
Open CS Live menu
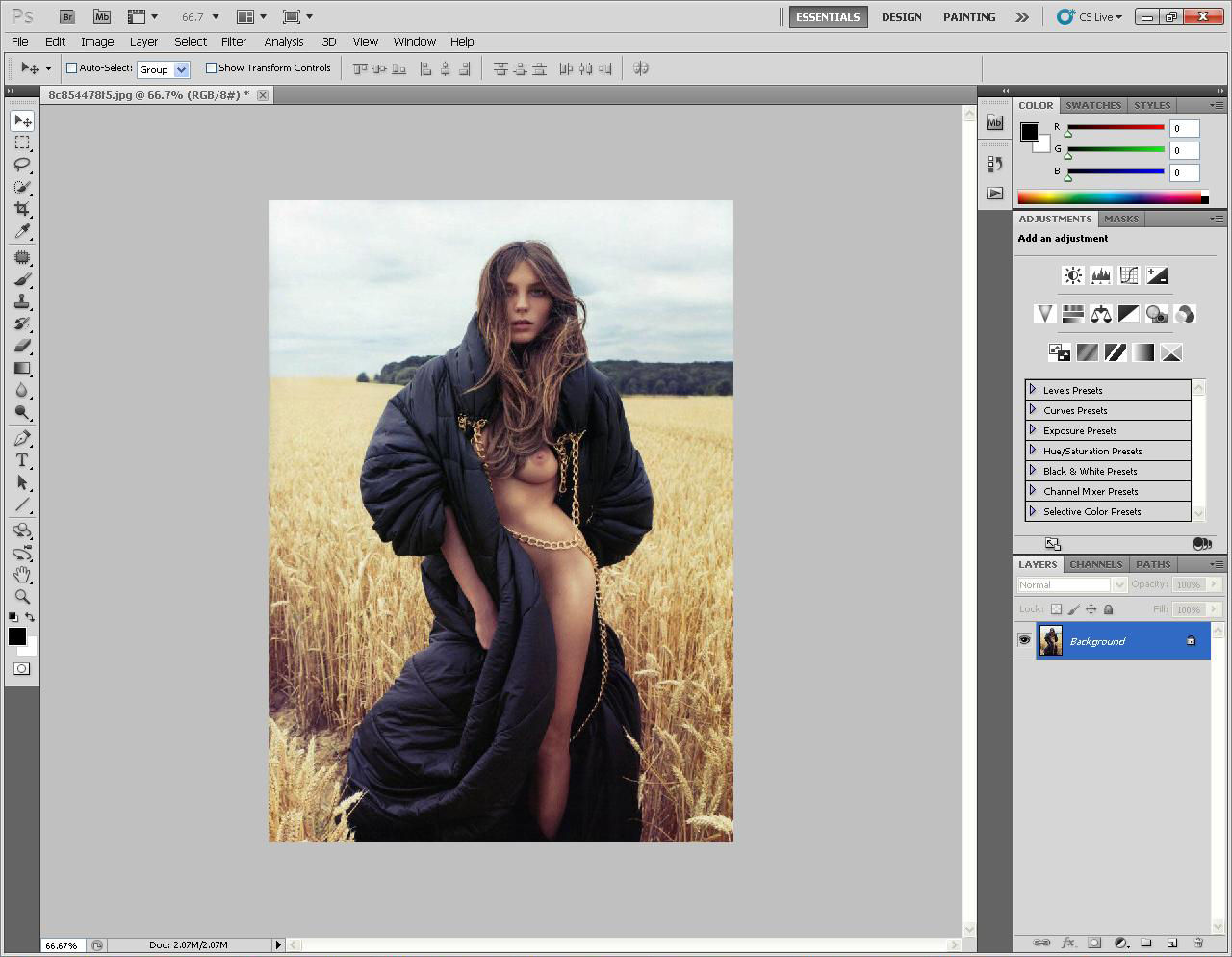coord(1090,16)
